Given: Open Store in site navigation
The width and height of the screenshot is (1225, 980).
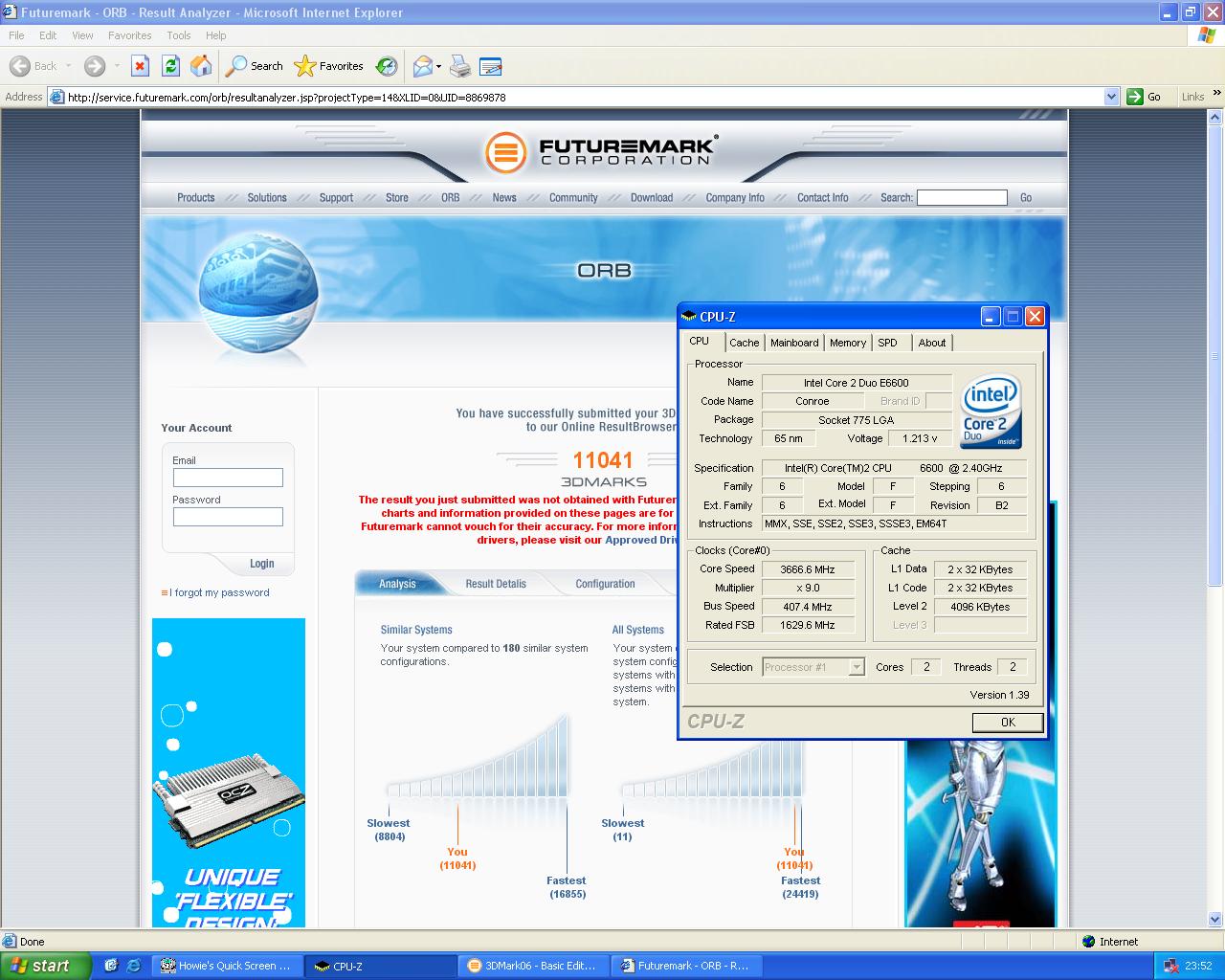Looking at the screenshot, I should click(396, 197).
